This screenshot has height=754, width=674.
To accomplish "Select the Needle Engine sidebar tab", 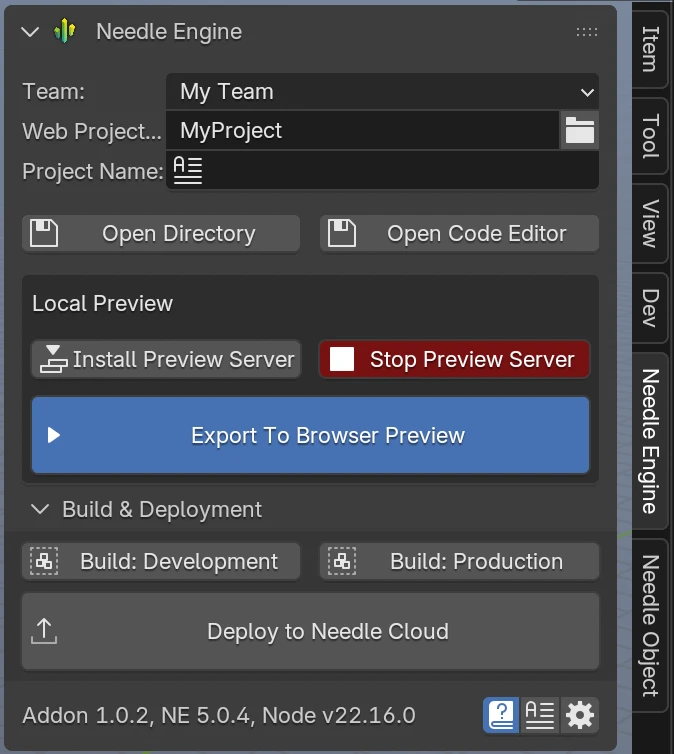I will [x=649, y=441].
